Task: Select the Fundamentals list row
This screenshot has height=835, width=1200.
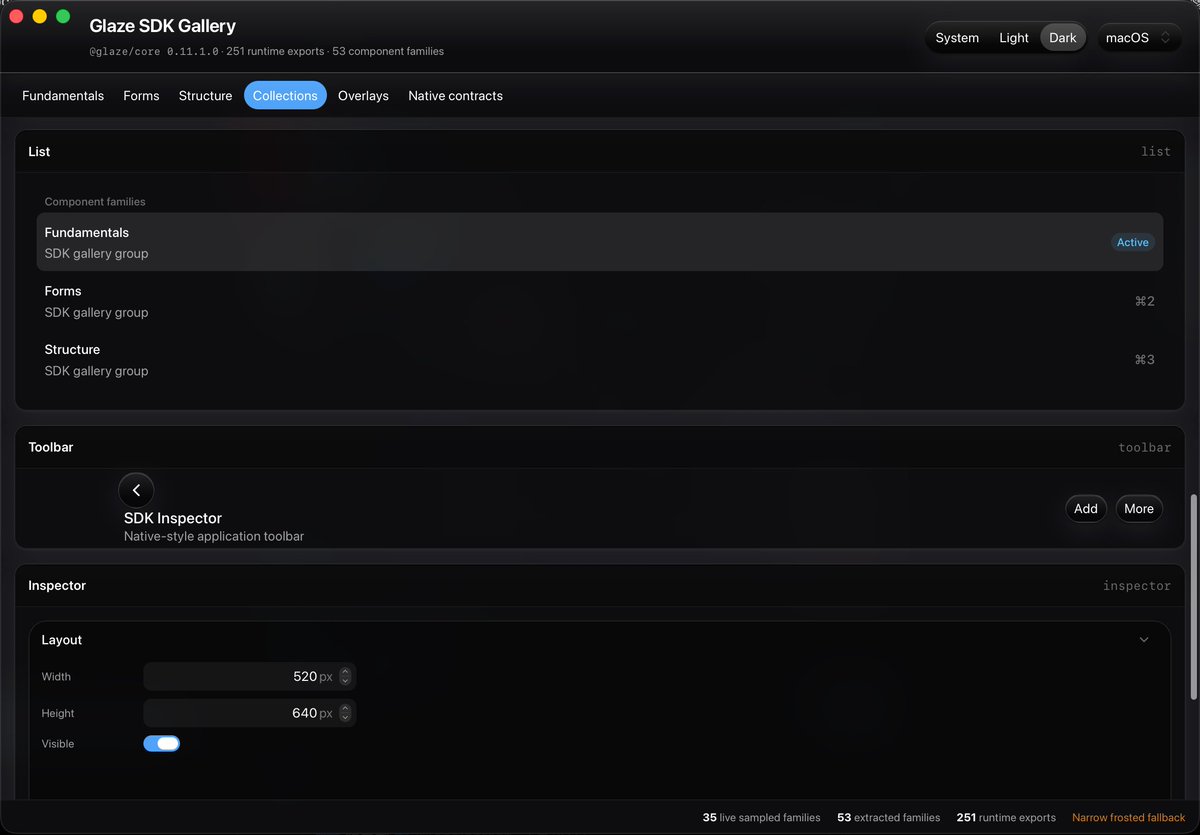Action: (600, 242)
